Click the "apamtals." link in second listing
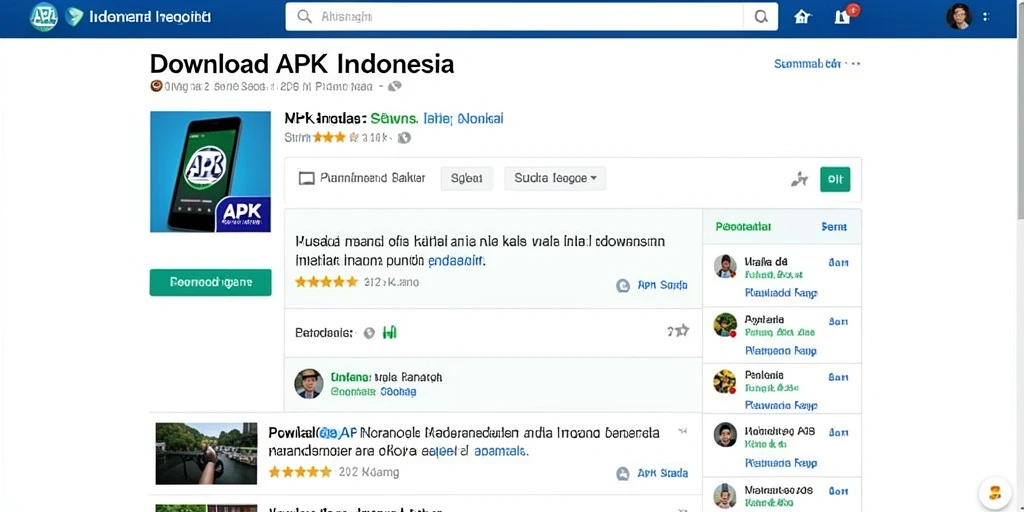 coord(501,451)
